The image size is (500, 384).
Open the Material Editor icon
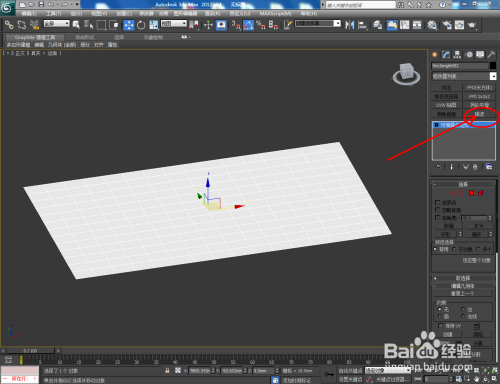tap(432, 25)
